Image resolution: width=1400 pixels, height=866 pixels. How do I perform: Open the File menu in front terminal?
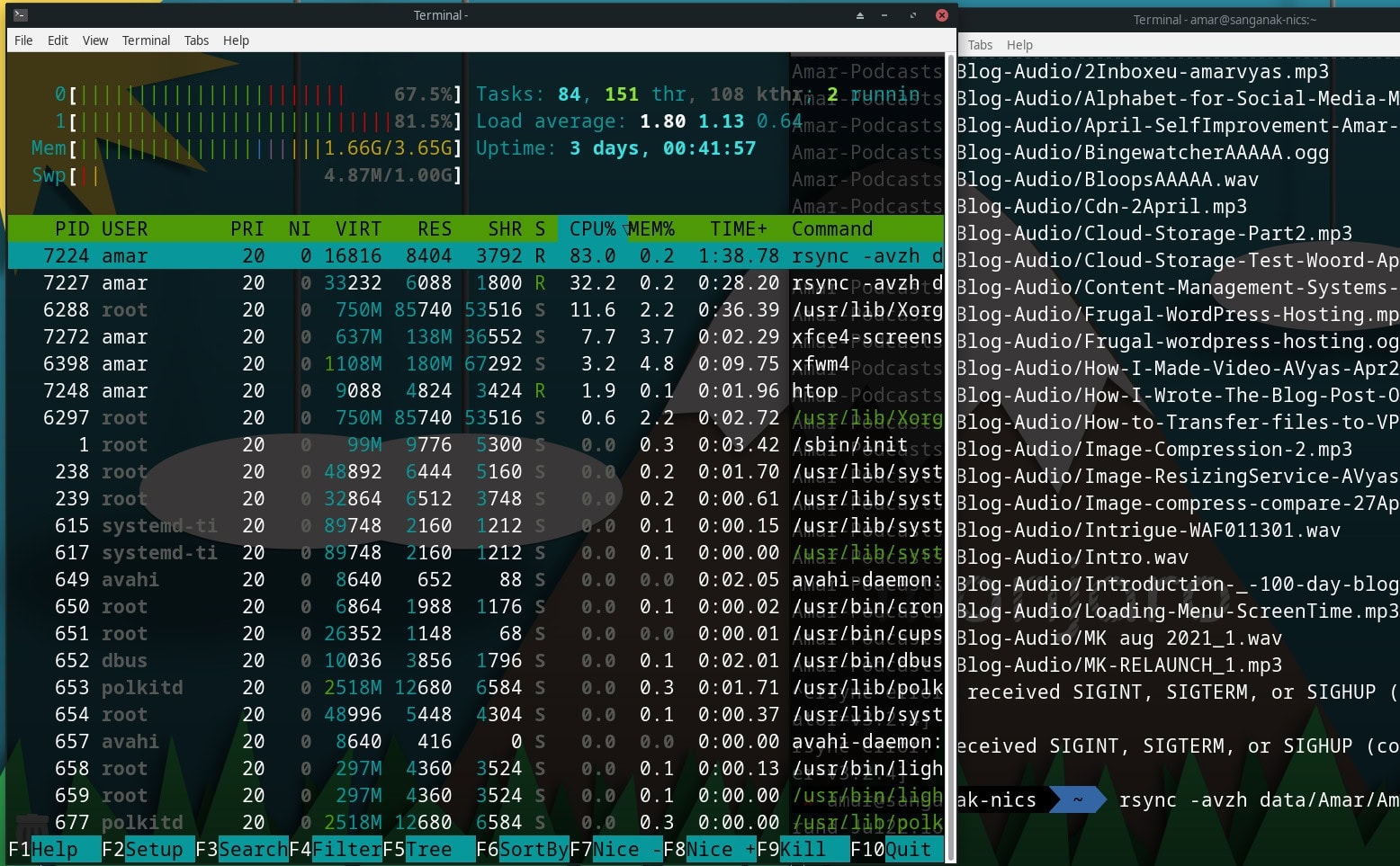(x=23, y=40)
